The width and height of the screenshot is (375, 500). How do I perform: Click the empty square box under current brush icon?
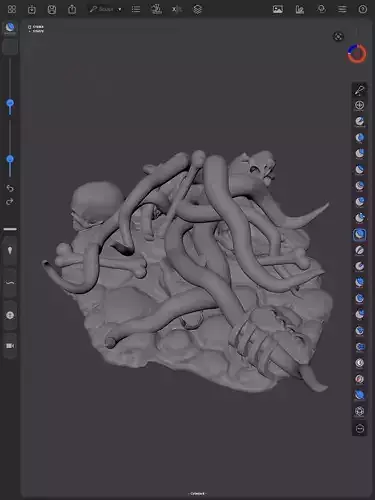[10, 47]
